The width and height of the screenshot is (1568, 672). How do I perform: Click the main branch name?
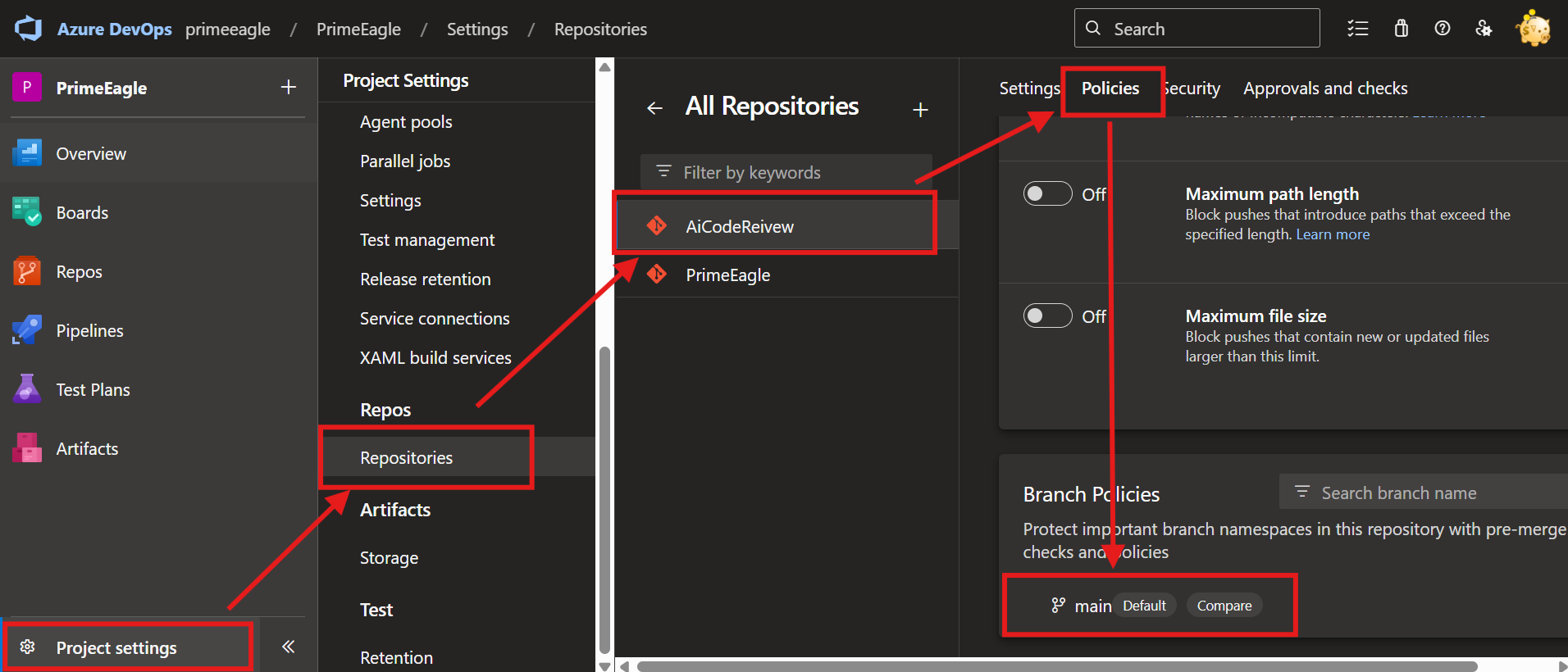1093,606
